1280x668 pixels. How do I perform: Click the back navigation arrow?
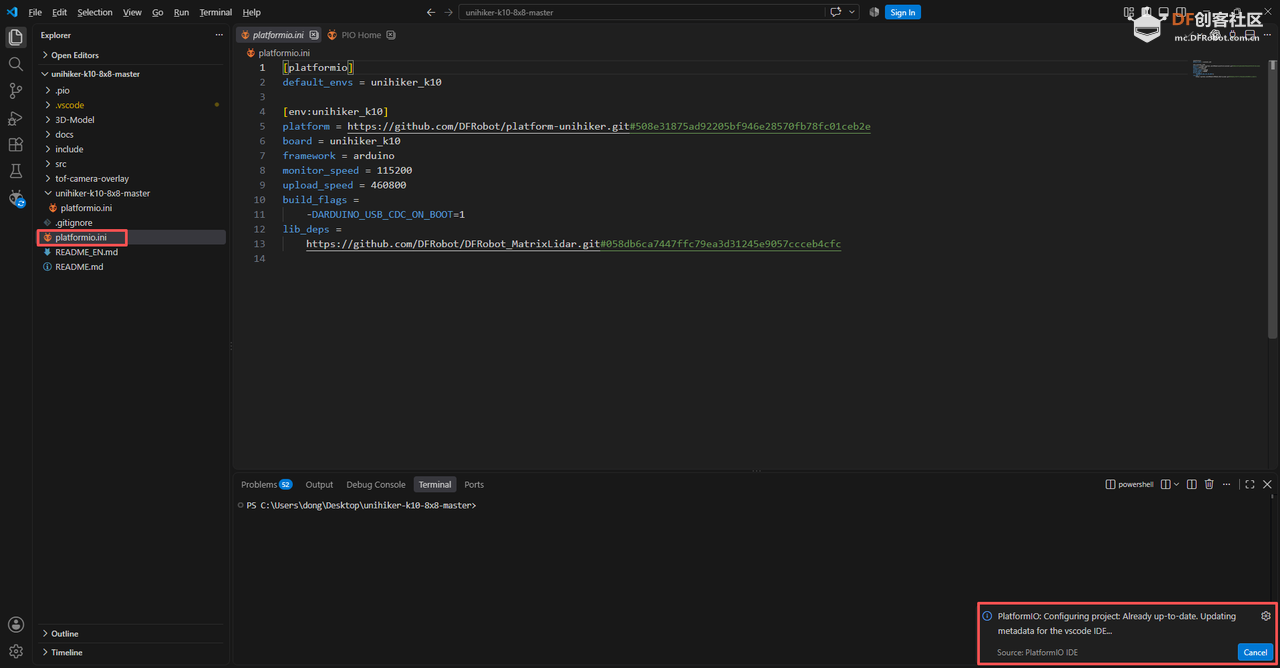tap(430, 12)
